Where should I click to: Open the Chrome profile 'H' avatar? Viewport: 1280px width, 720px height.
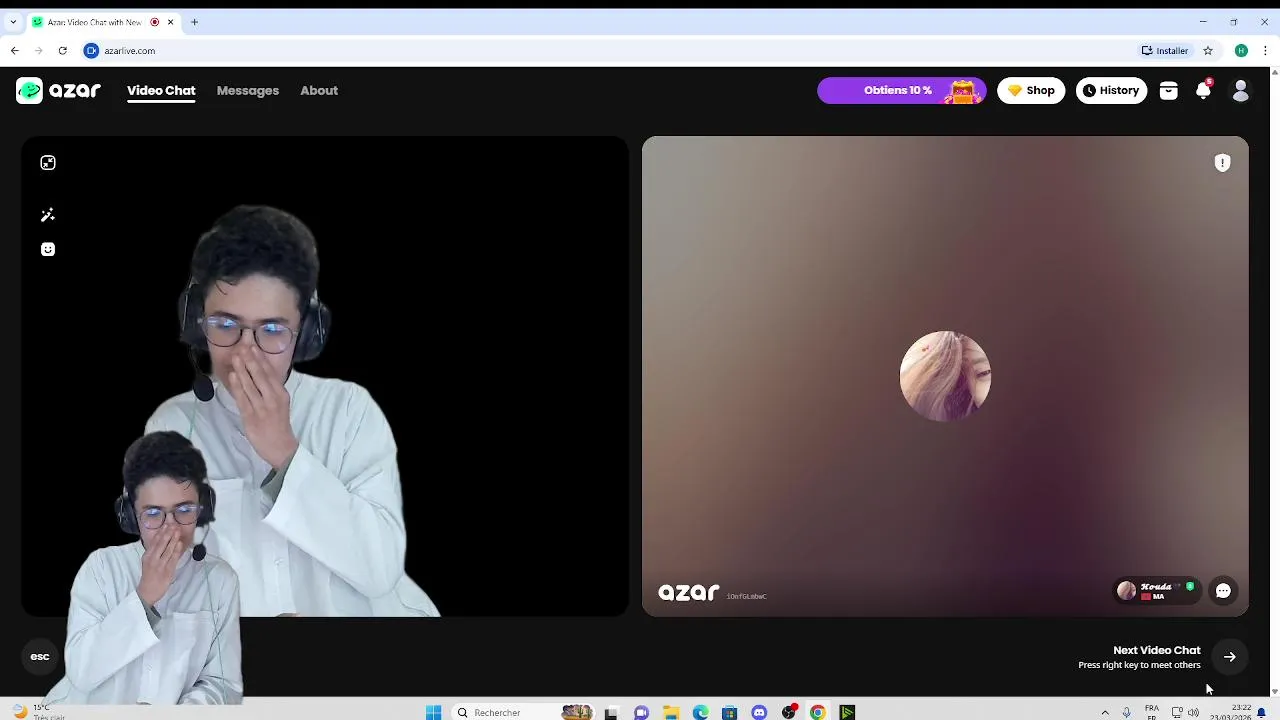1241,50
